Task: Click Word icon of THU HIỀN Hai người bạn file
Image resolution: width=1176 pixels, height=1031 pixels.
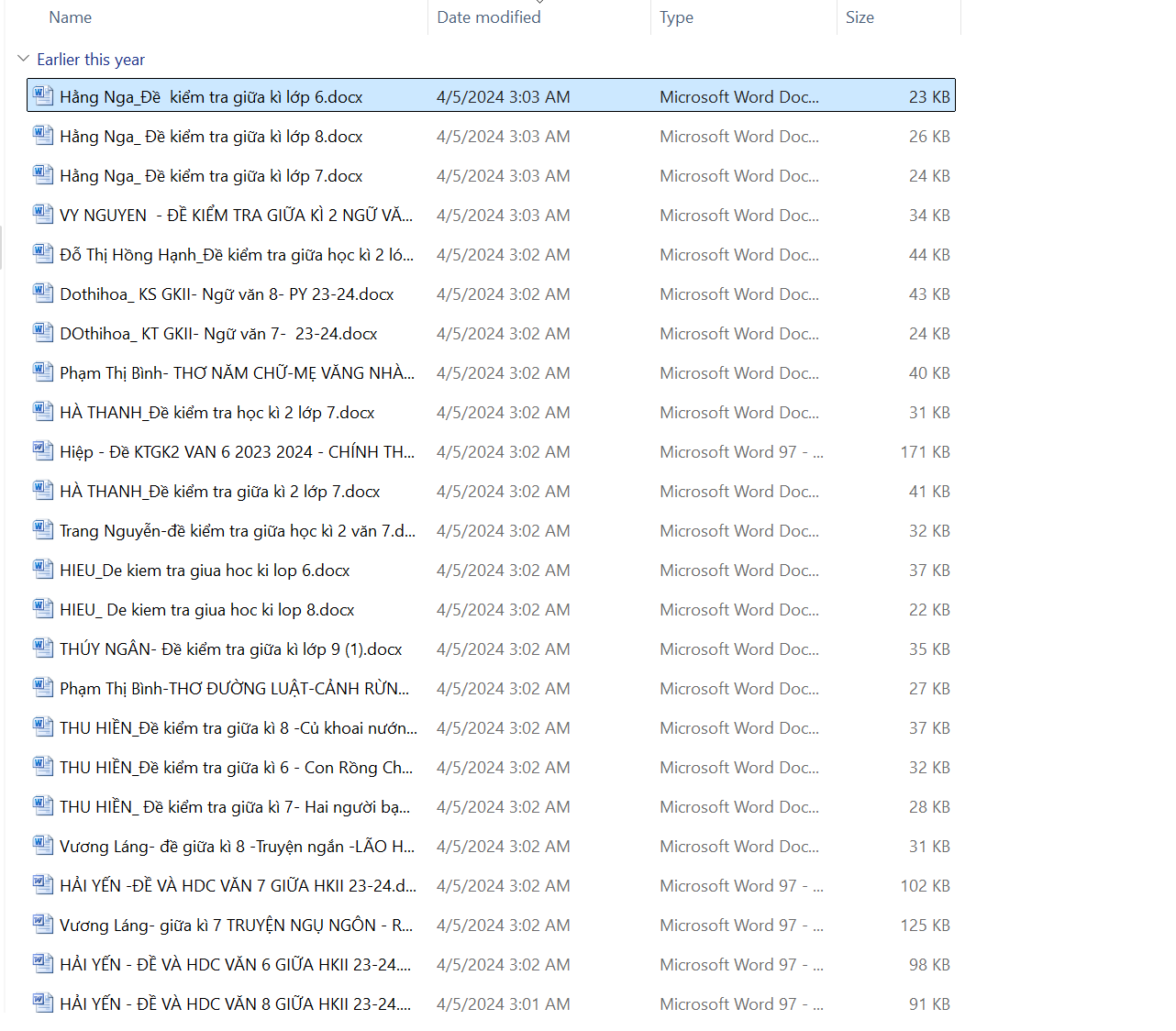Action: pos(43,805)
